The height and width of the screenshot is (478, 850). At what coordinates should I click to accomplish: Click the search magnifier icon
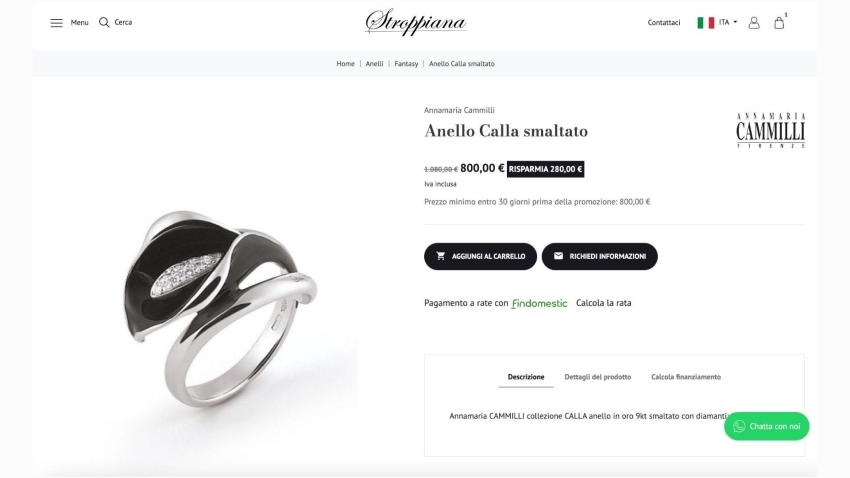[x=104, y=22]
